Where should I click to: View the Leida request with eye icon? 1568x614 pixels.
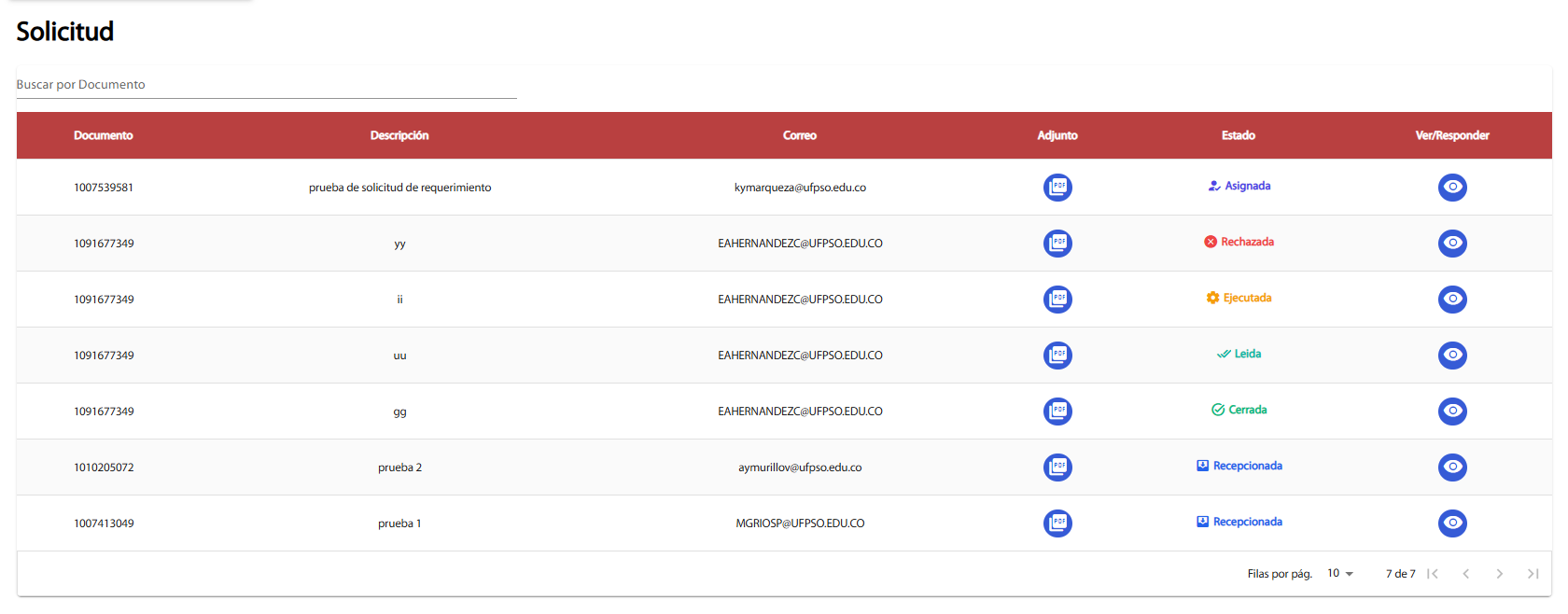click(1451, 356)
